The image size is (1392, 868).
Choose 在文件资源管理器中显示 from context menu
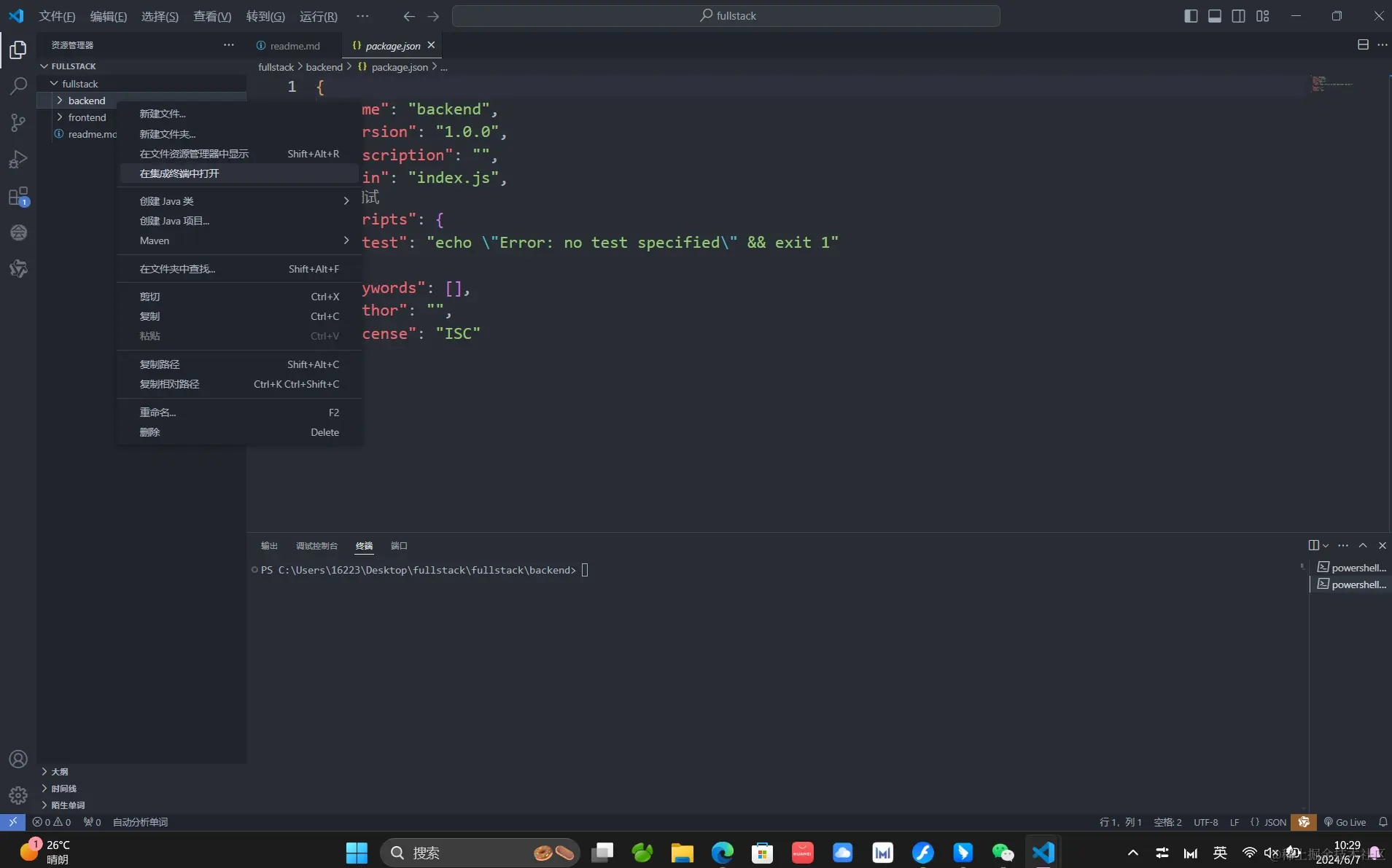coord(239,154)
